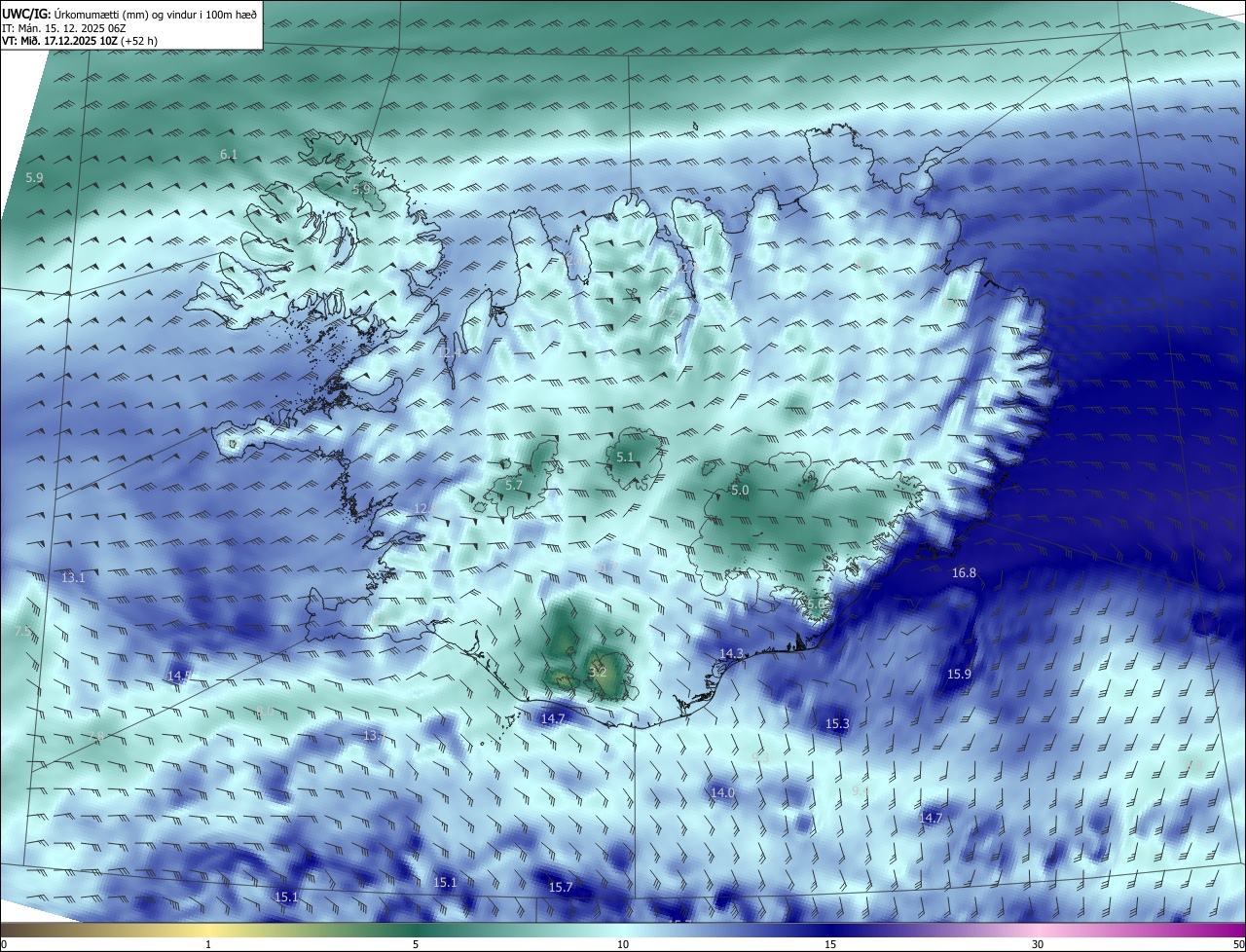Viewport: 1246px width, 952px height.
Task: Click the 15.3 value label on the map
Action: point(837,724)
